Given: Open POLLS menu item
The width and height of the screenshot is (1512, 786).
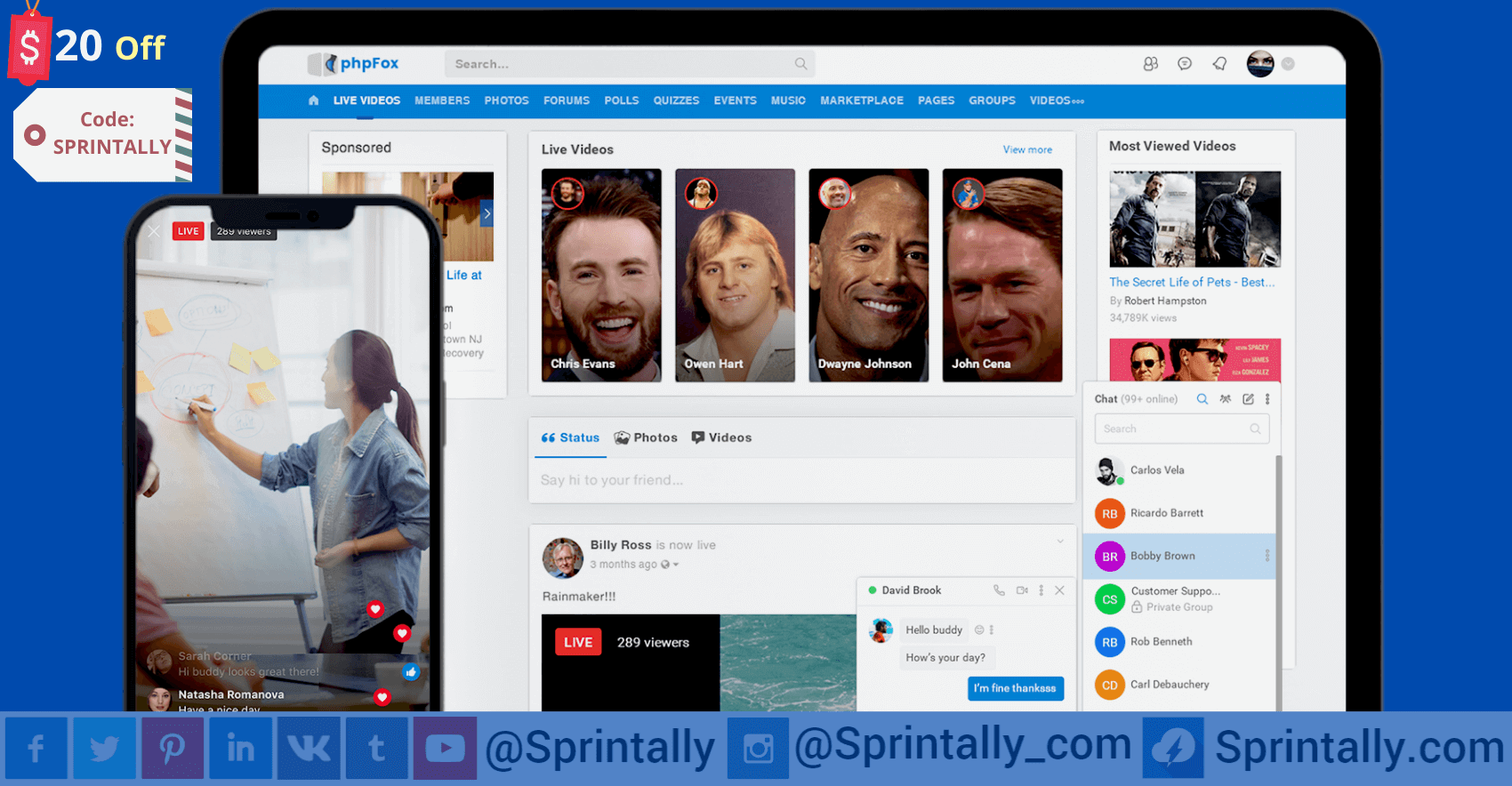Looking at the screenshot, I should click(622, 100).
